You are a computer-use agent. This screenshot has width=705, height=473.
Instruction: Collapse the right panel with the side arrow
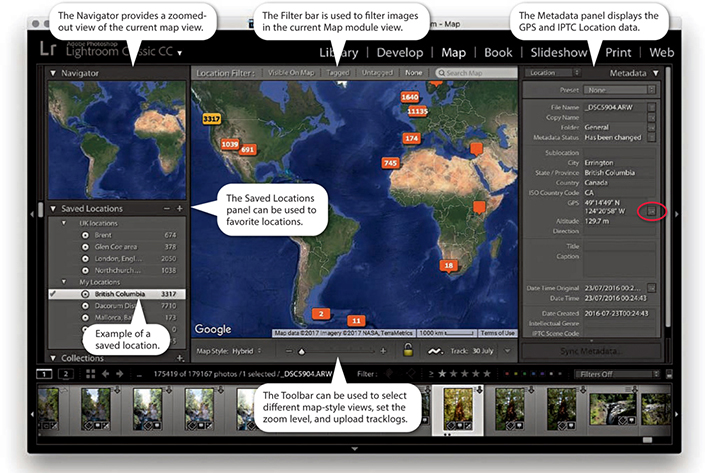click(x=676, y=214)
